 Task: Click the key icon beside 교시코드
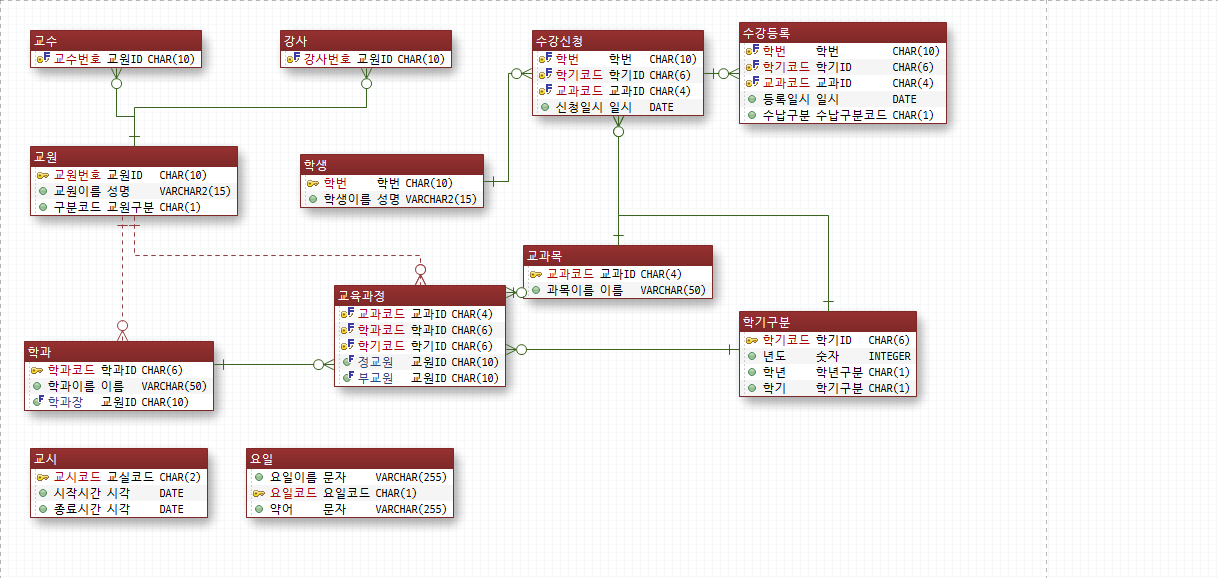click(42, 477)
